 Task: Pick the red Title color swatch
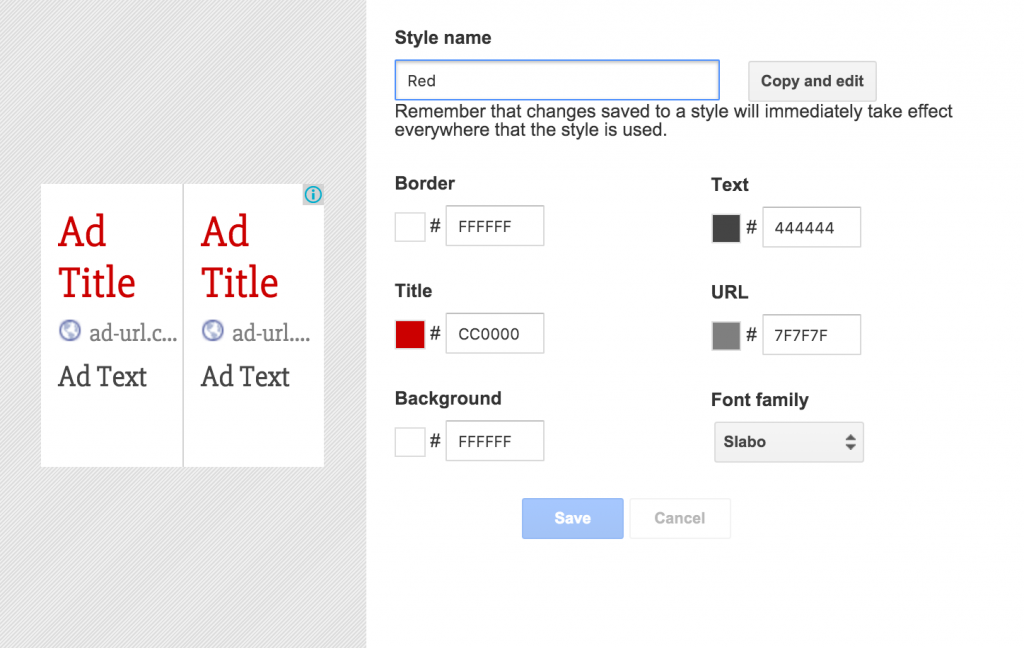[410, 334]
